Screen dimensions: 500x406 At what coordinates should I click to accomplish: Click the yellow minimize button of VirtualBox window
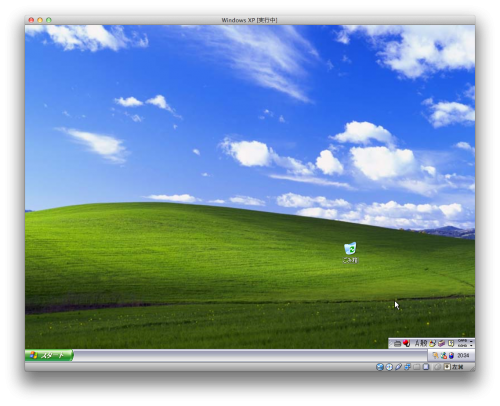(40, 20)
